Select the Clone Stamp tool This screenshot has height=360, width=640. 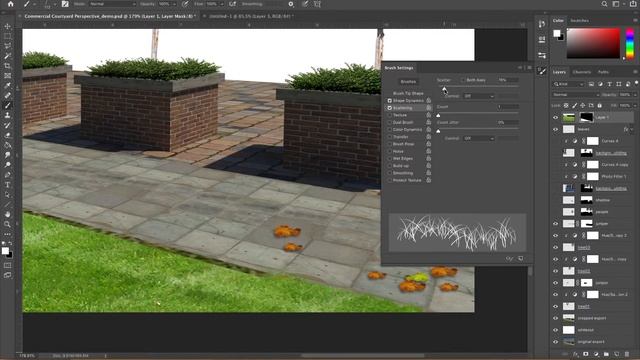7,116
